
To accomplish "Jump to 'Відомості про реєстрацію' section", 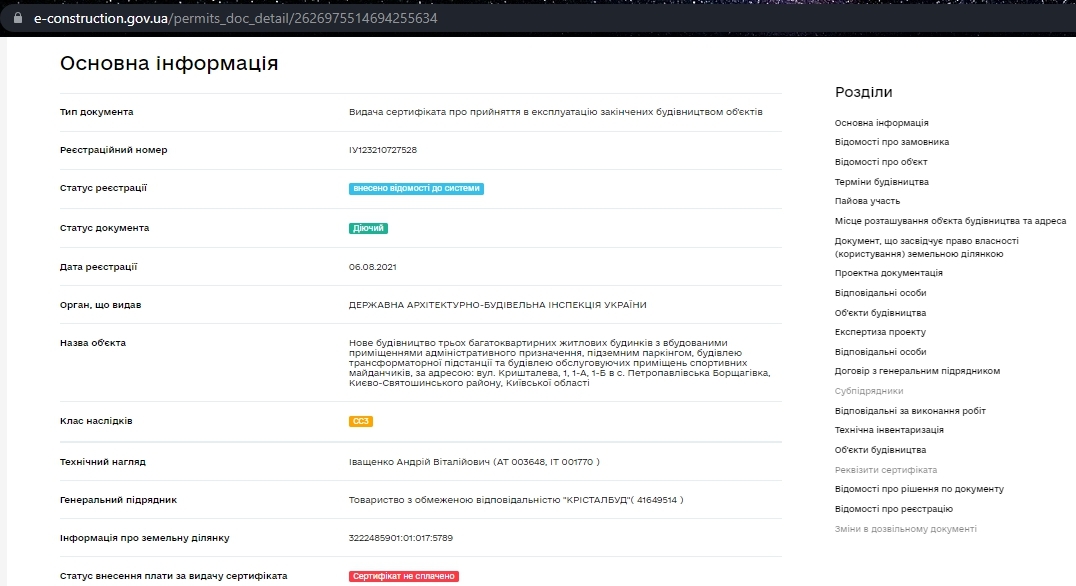I will coord(893,509).
